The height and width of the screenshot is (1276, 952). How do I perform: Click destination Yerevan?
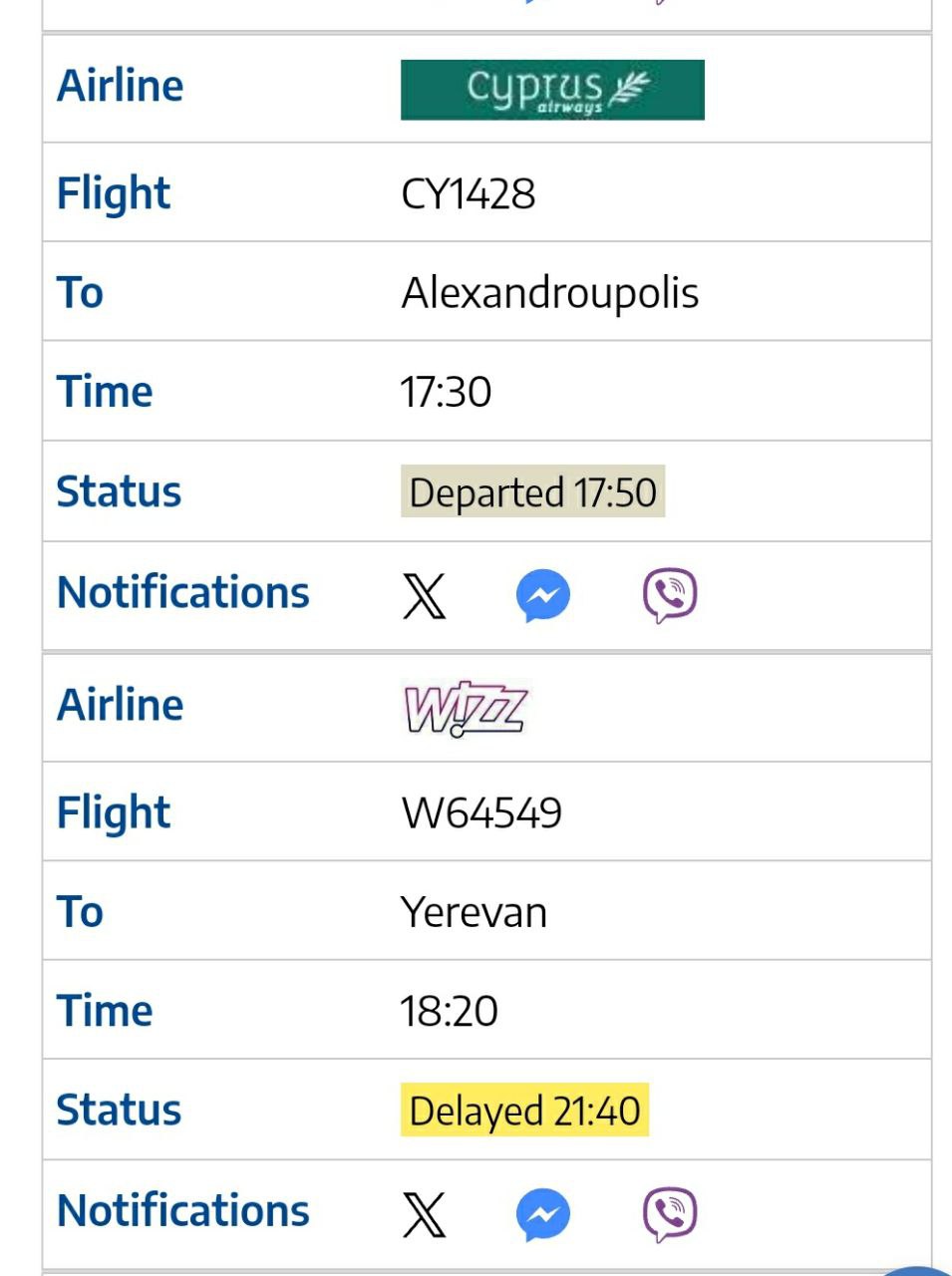[474, 912]
